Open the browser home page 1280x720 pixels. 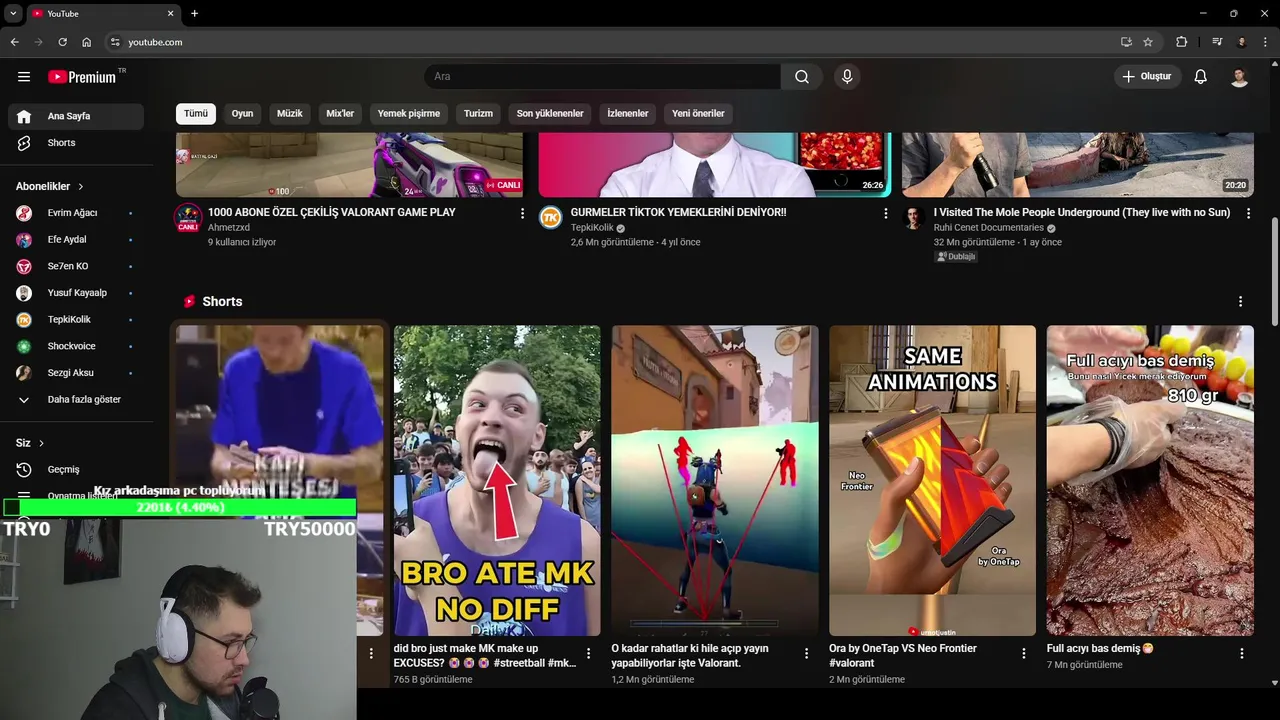point(87,42)
